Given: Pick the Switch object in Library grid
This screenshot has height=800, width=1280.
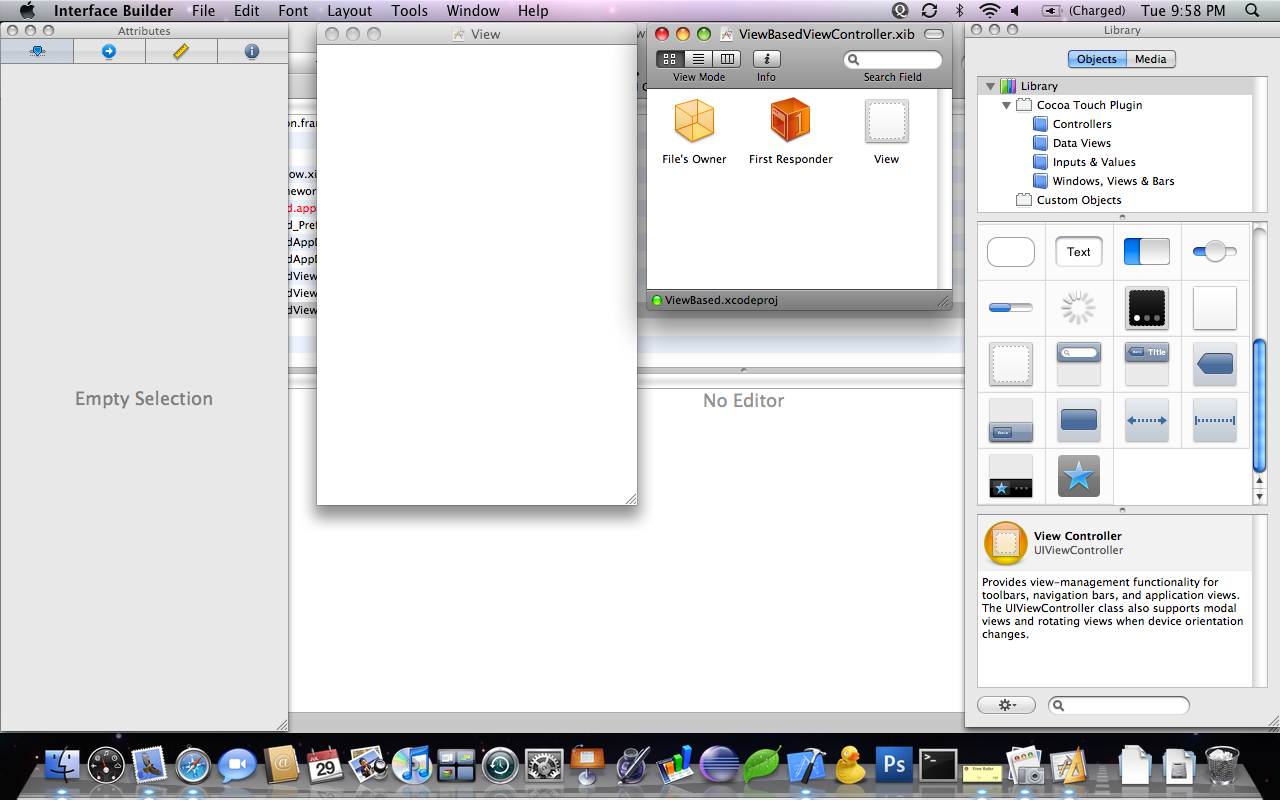Looking at the screenshot, I should pos(1147,252).
